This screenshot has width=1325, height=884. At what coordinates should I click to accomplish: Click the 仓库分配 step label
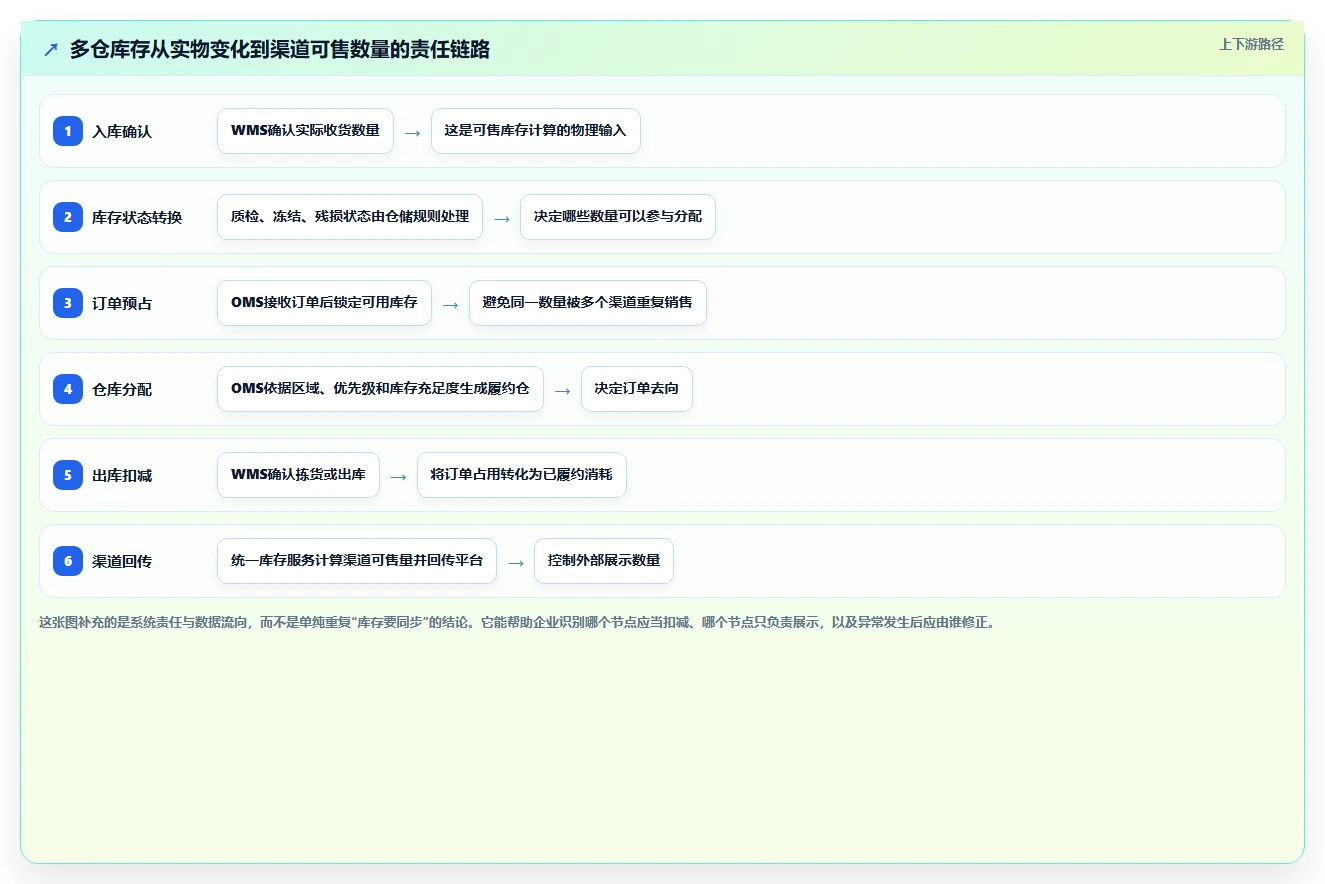[122, 389]
